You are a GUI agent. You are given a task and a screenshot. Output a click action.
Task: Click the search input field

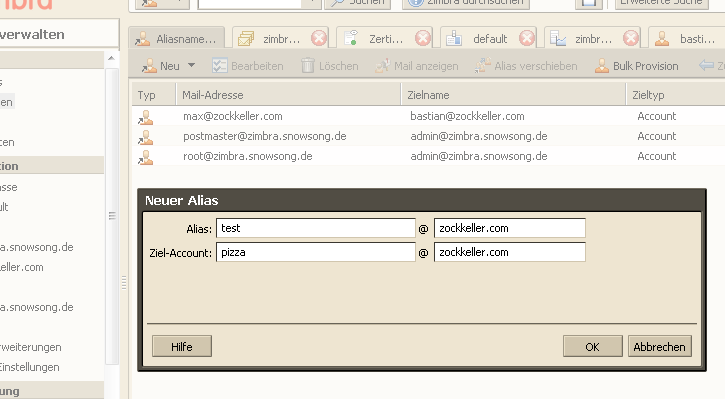(250, 3)
